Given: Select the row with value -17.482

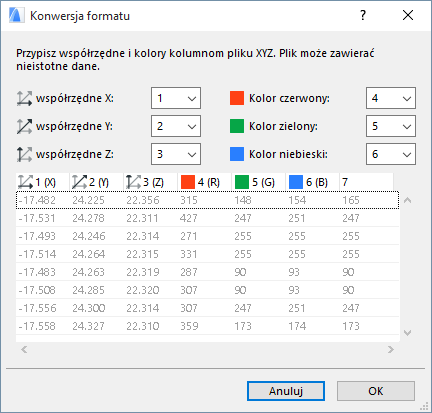Looking at the screenshot, I should click(x=207, y=200).
